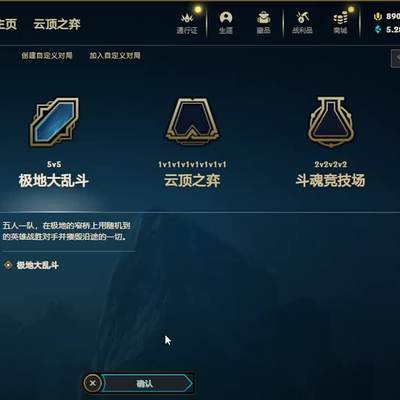Select the 极地大乱斗 5v5 mode emblem
Image resolution: width=400 pixels, height=400 pixels.
tap(55, 122)
